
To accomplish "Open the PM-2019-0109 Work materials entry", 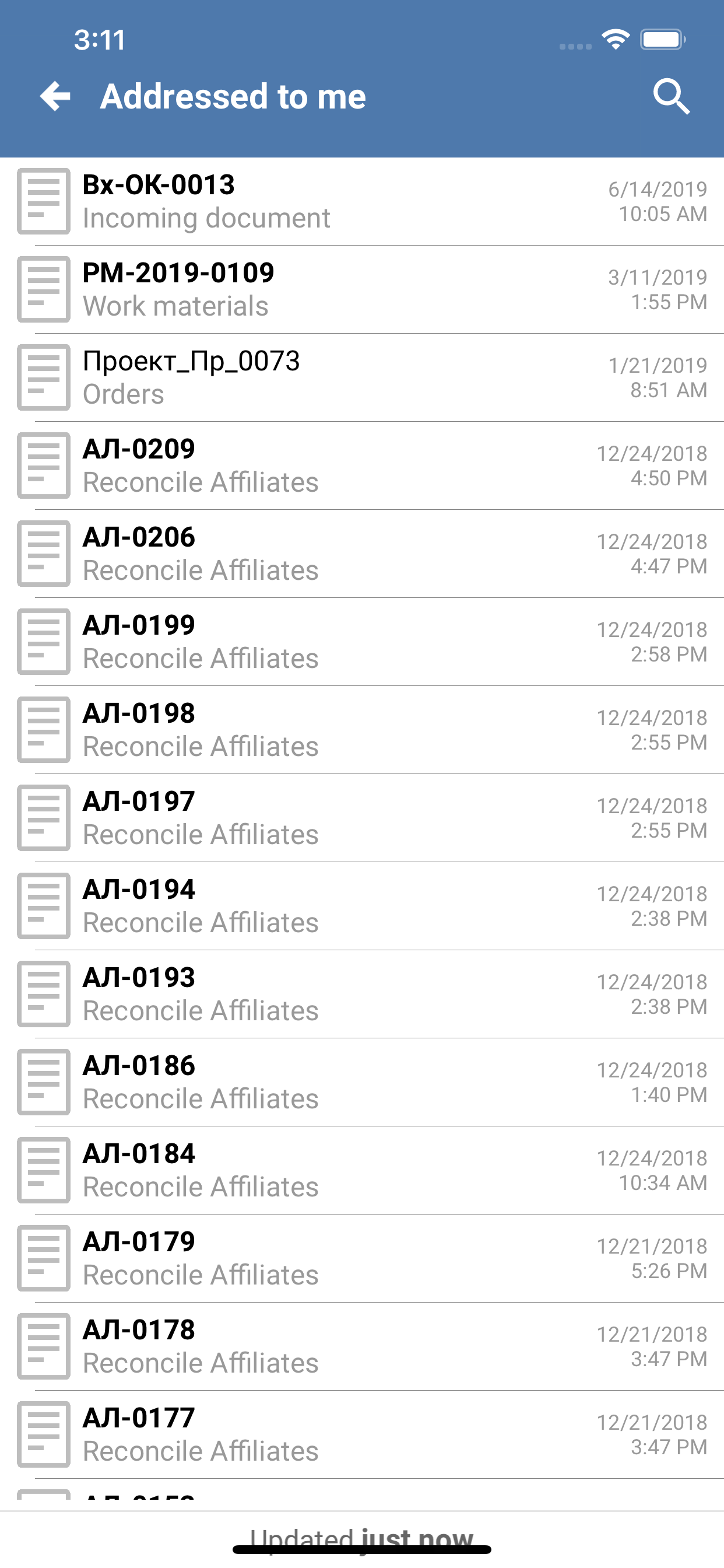I will [x=362, y=290].
